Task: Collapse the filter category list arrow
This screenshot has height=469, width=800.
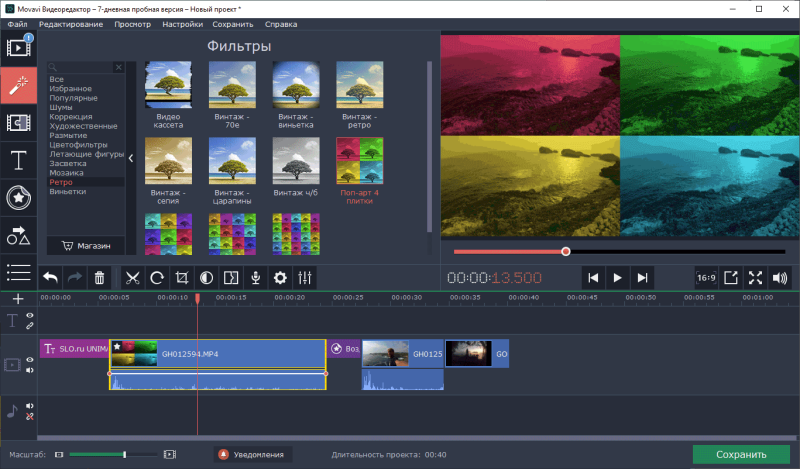Action: click(x=132, y=158)
